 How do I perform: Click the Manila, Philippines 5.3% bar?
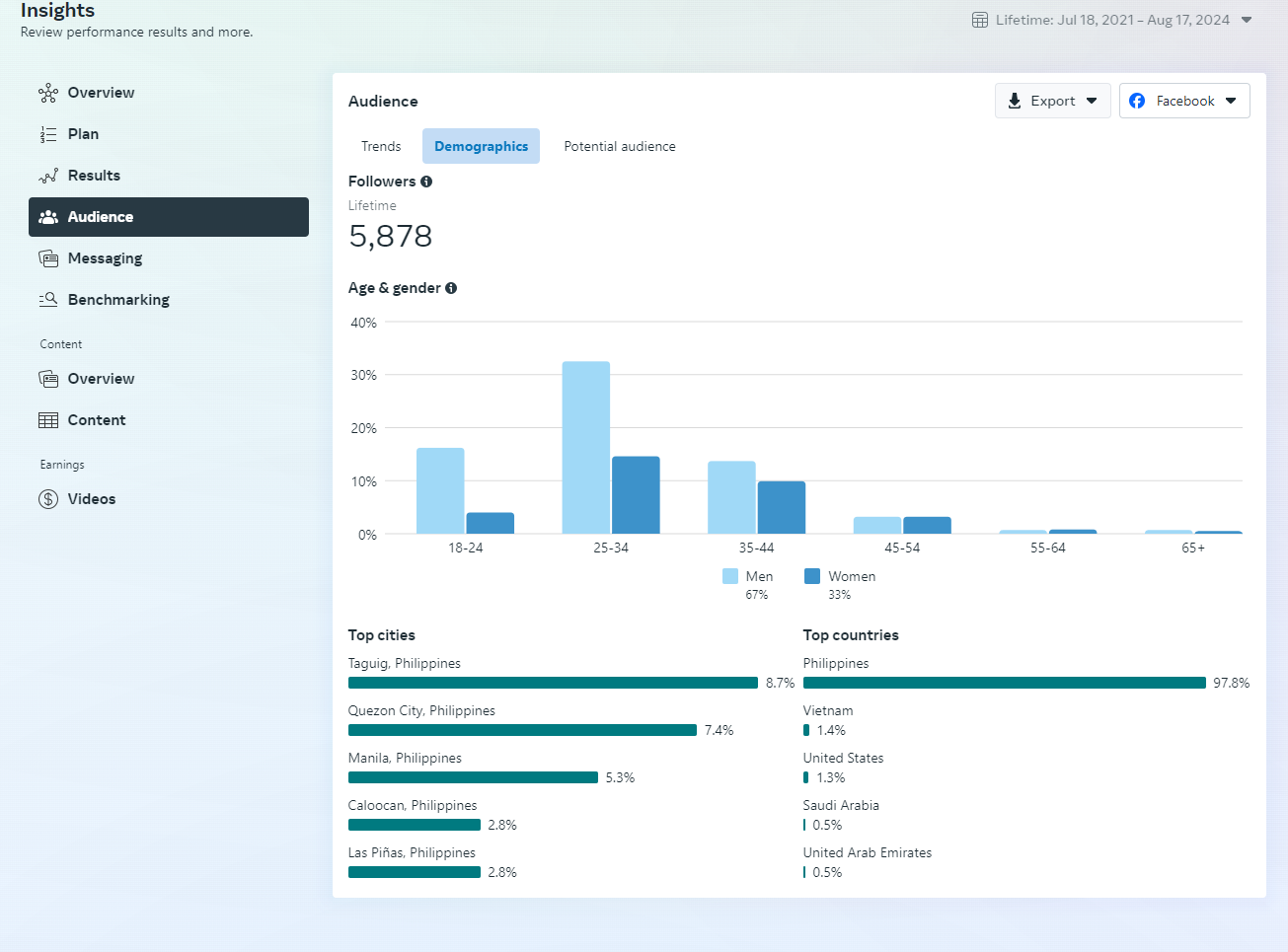473,777
